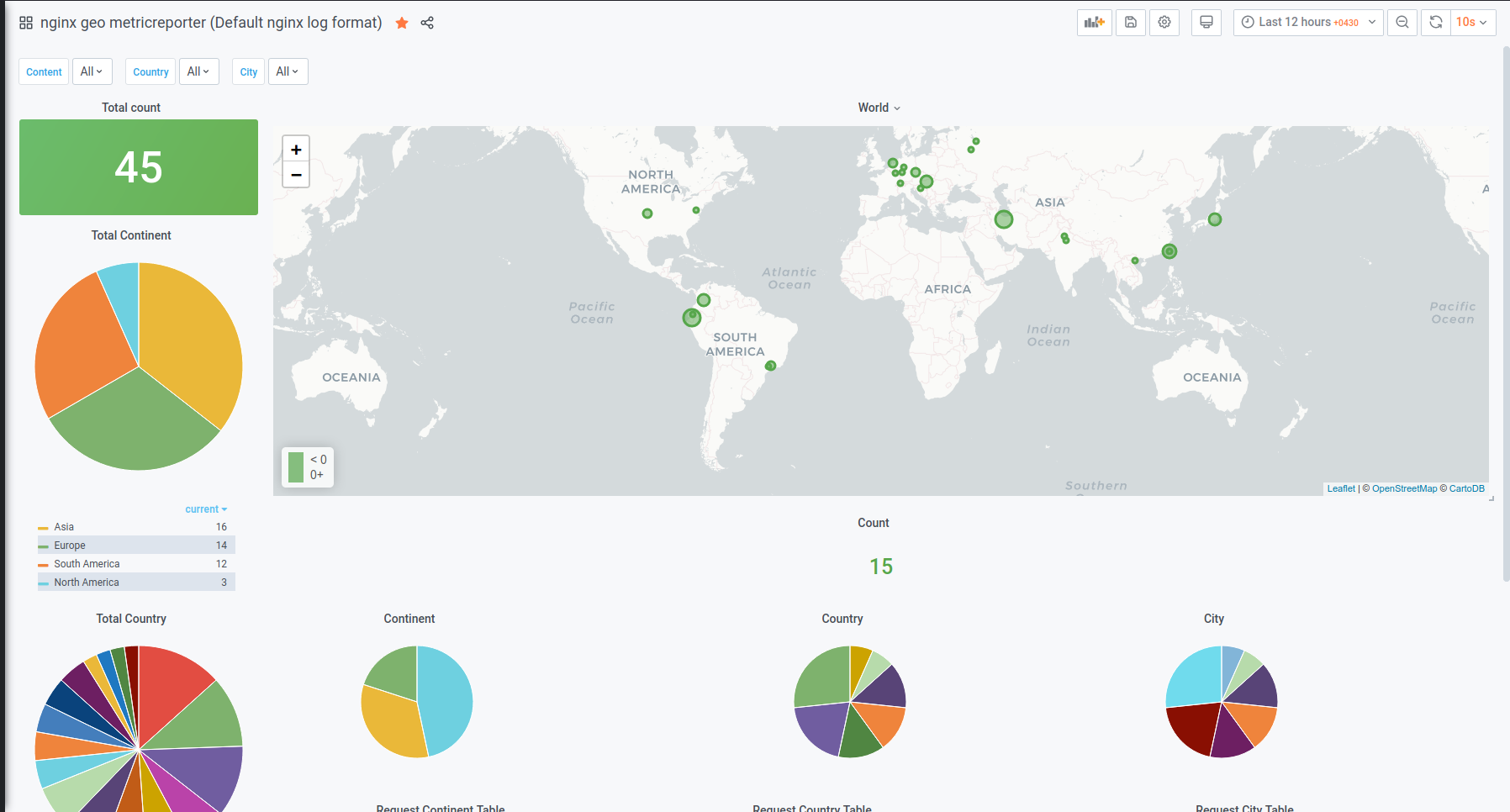1510x812 pixels.
Task: Click light-blue slice in Continent pie
Action: pos(446,702)
